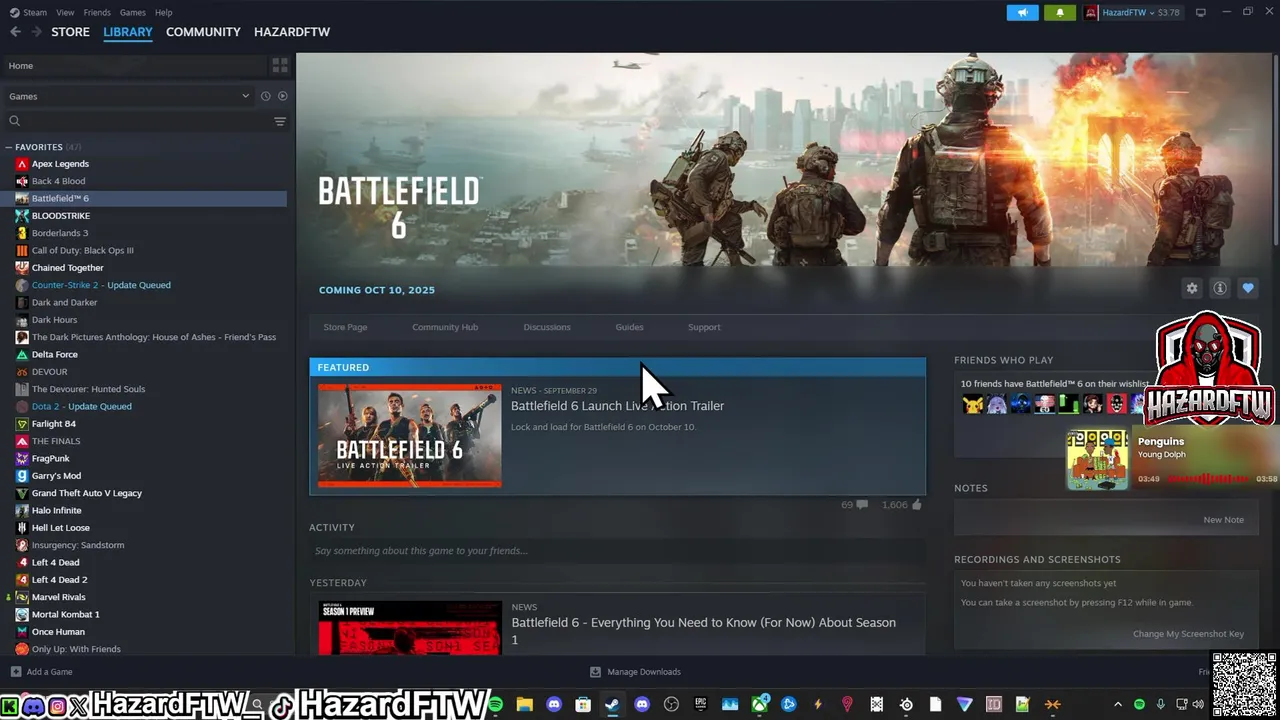Open Battlefield 6 settings gear
Screen dimensions: 1280x720
[x=1192, y=288]
